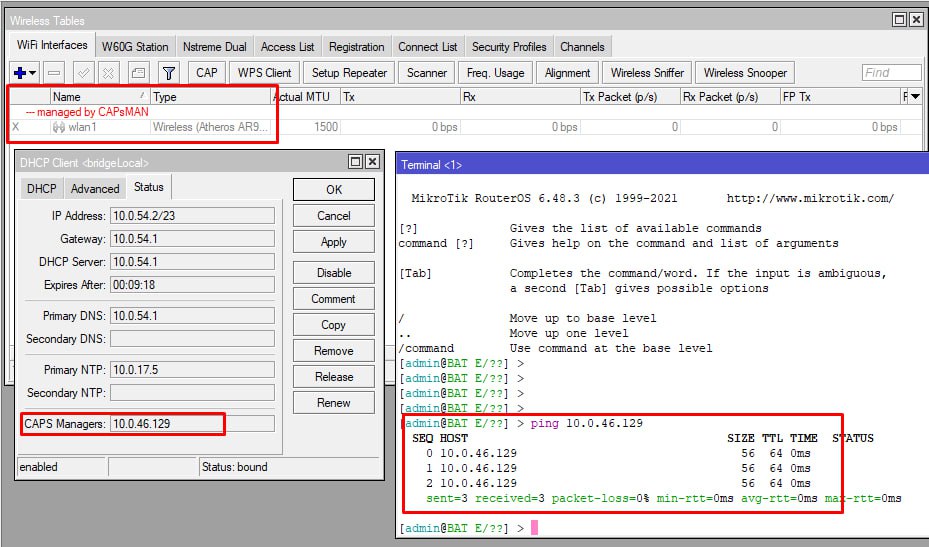Click the X disable interface icon
Viewport: 929px width, 547px height.
(108, 73)
